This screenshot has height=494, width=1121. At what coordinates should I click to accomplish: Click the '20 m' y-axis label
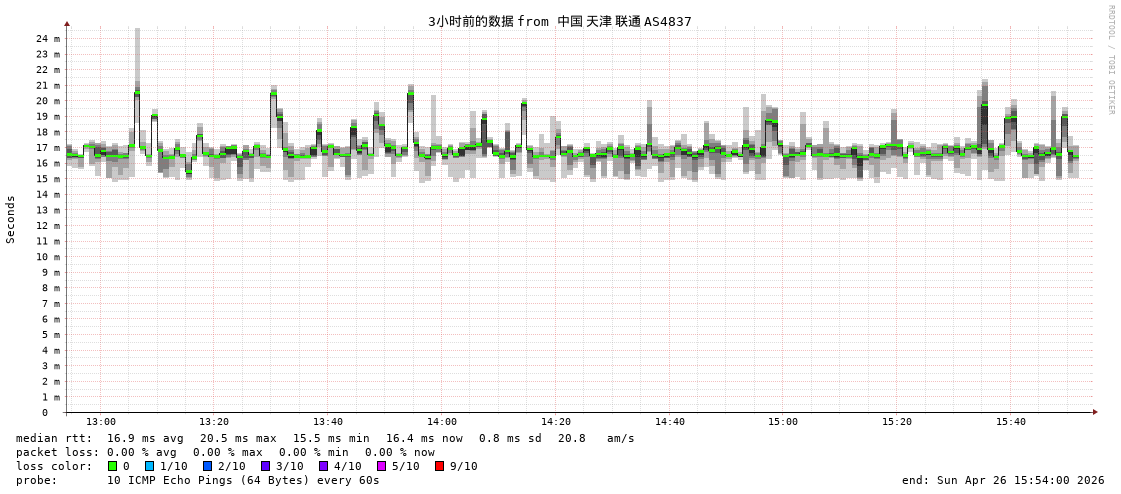(48, 101)
